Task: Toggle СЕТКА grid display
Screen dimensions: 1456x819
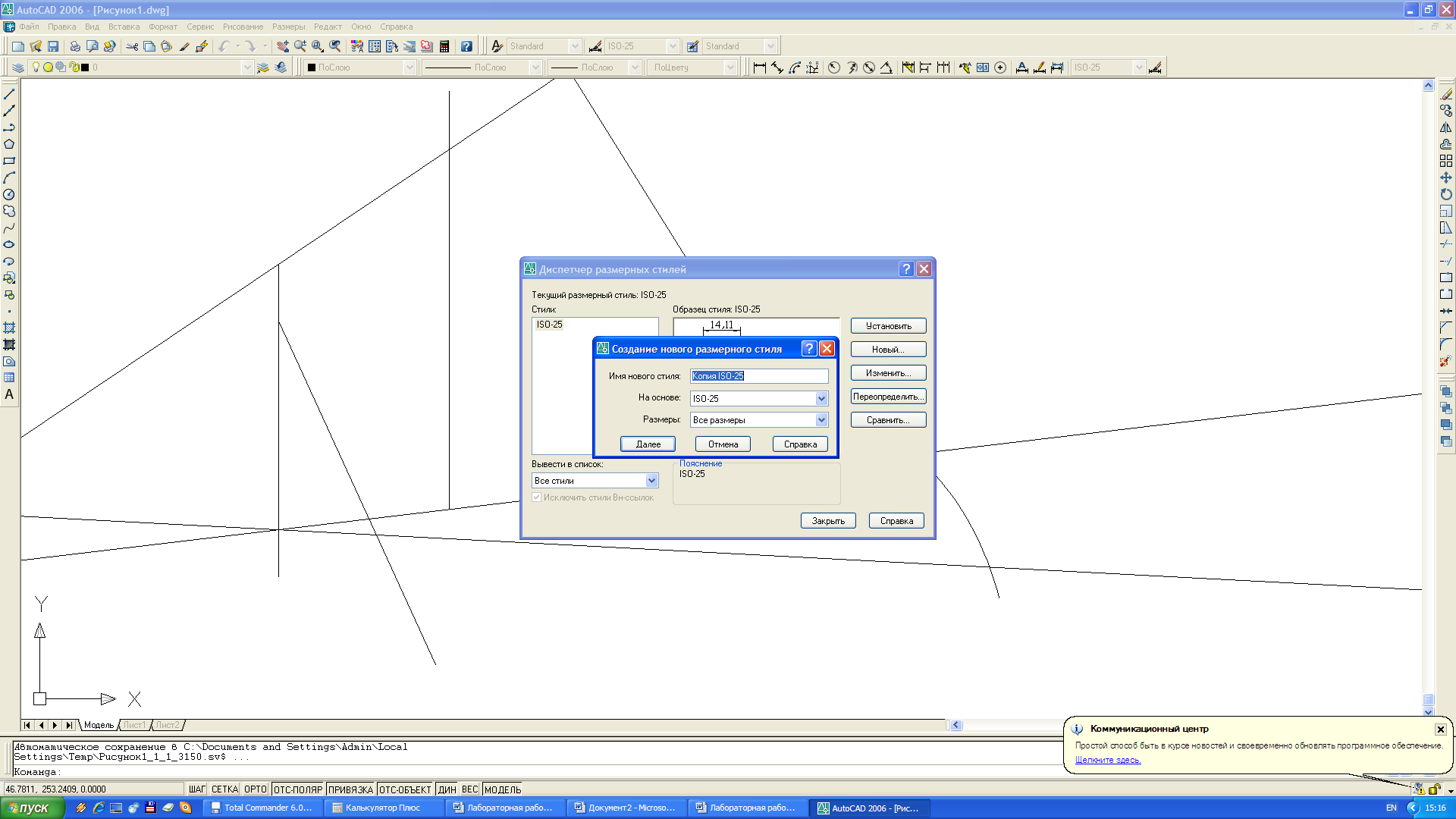Action: point(224,789)
